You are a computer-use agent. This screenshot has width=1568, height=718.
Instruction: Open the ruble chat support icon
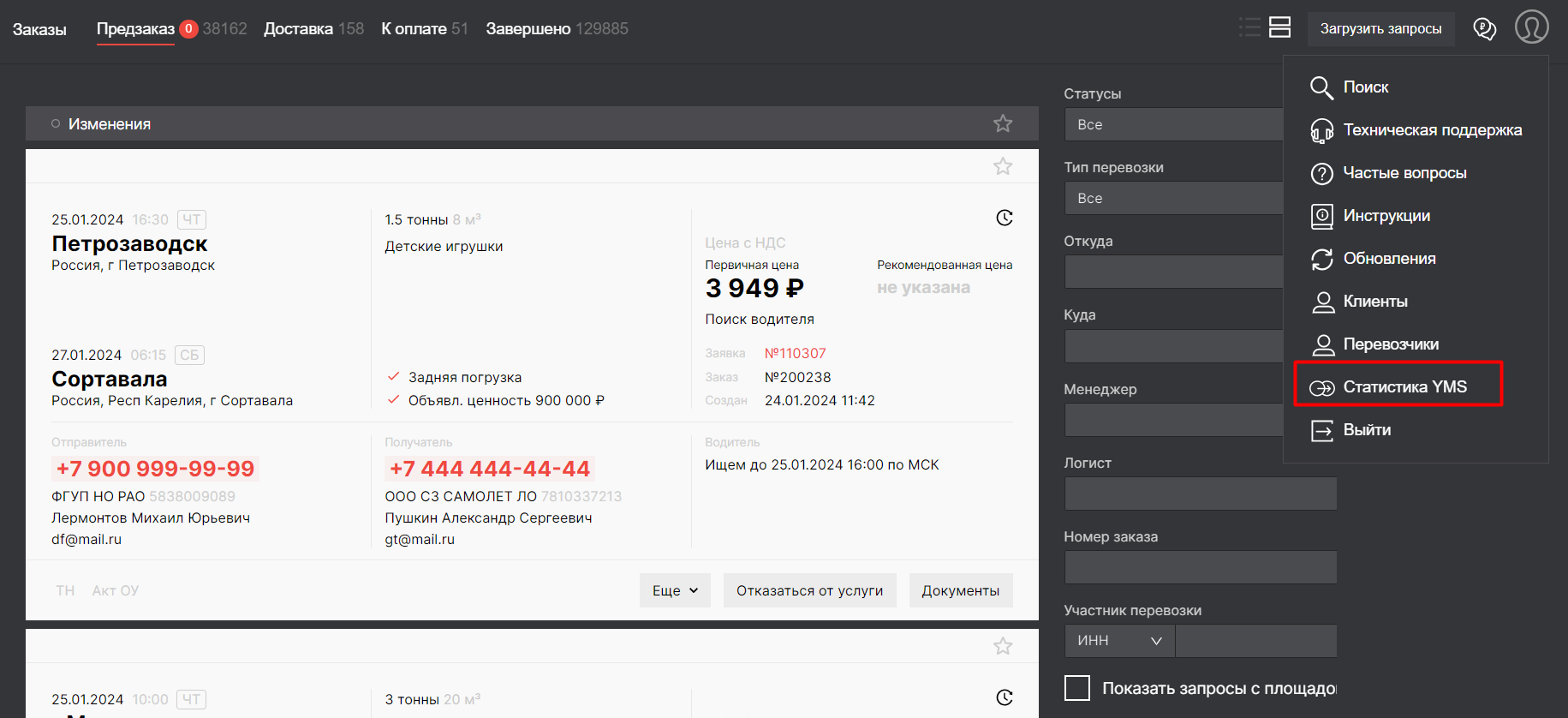[1485, 28]
